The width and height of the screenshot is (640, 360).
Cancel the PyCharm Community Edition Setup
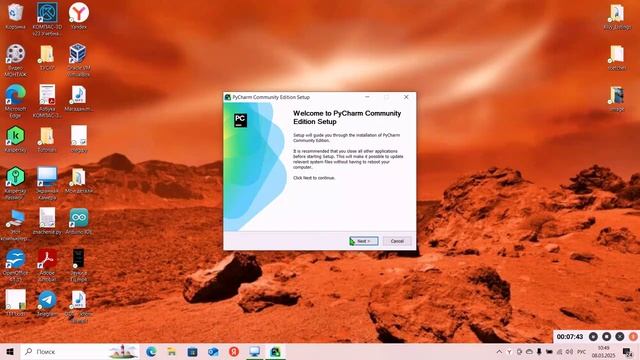coord(397,241)
